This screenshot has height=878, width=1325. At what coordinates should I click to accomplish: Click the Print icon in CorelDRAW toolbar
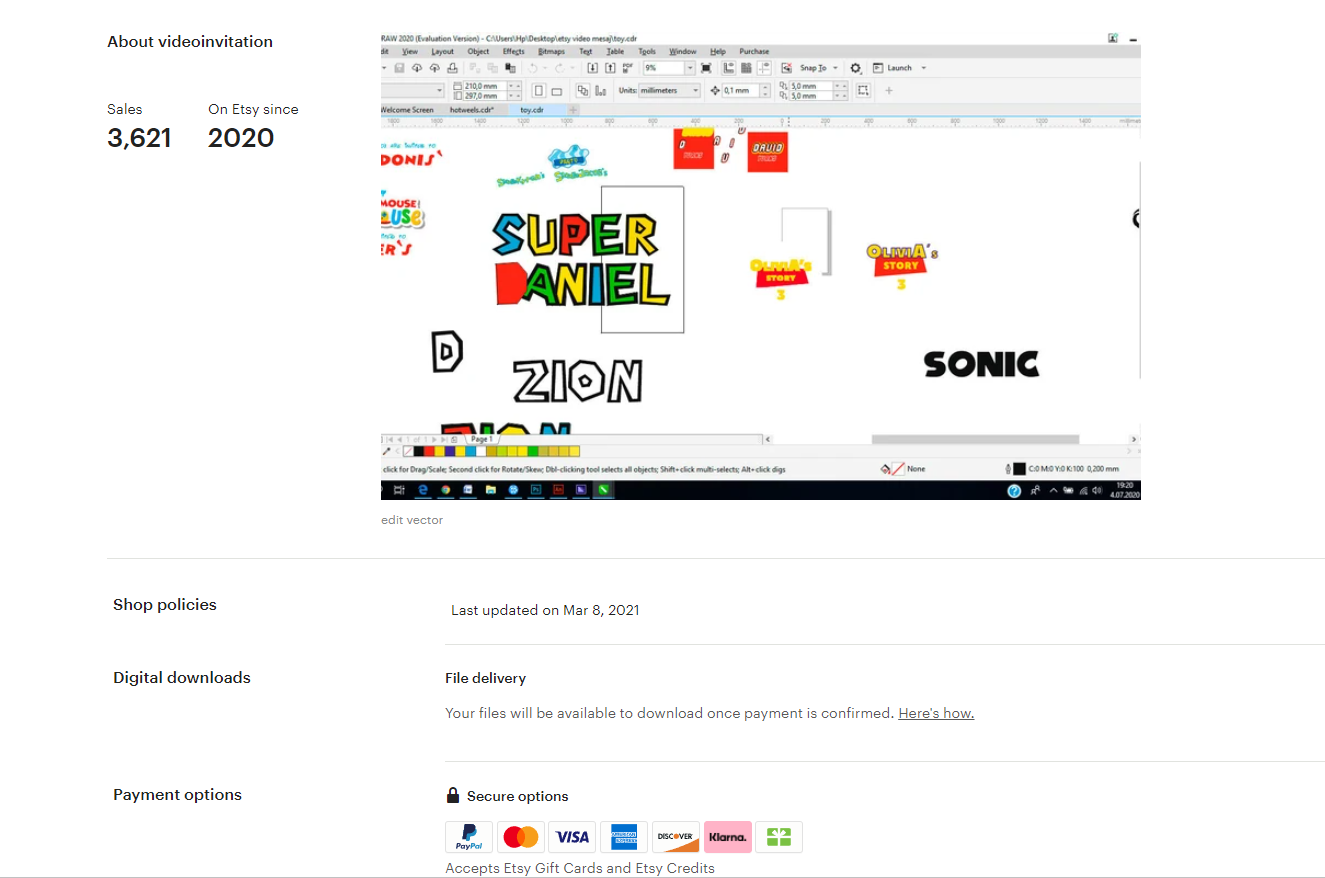[452, 68]
